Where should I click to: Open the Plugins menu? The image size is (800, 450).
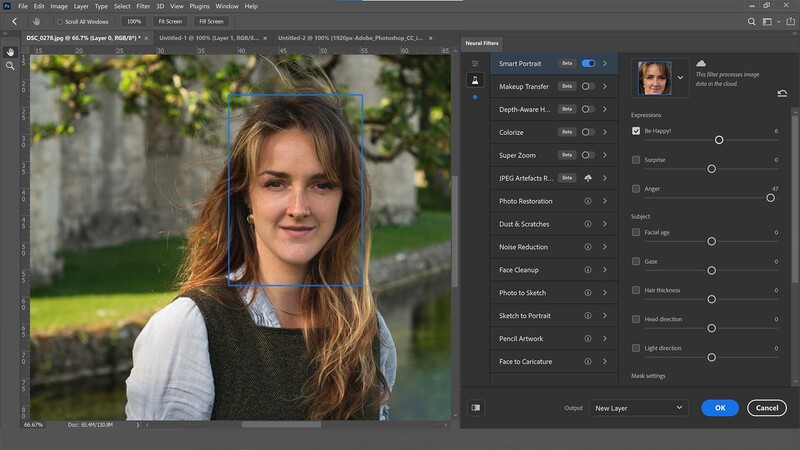pos(199,7)
